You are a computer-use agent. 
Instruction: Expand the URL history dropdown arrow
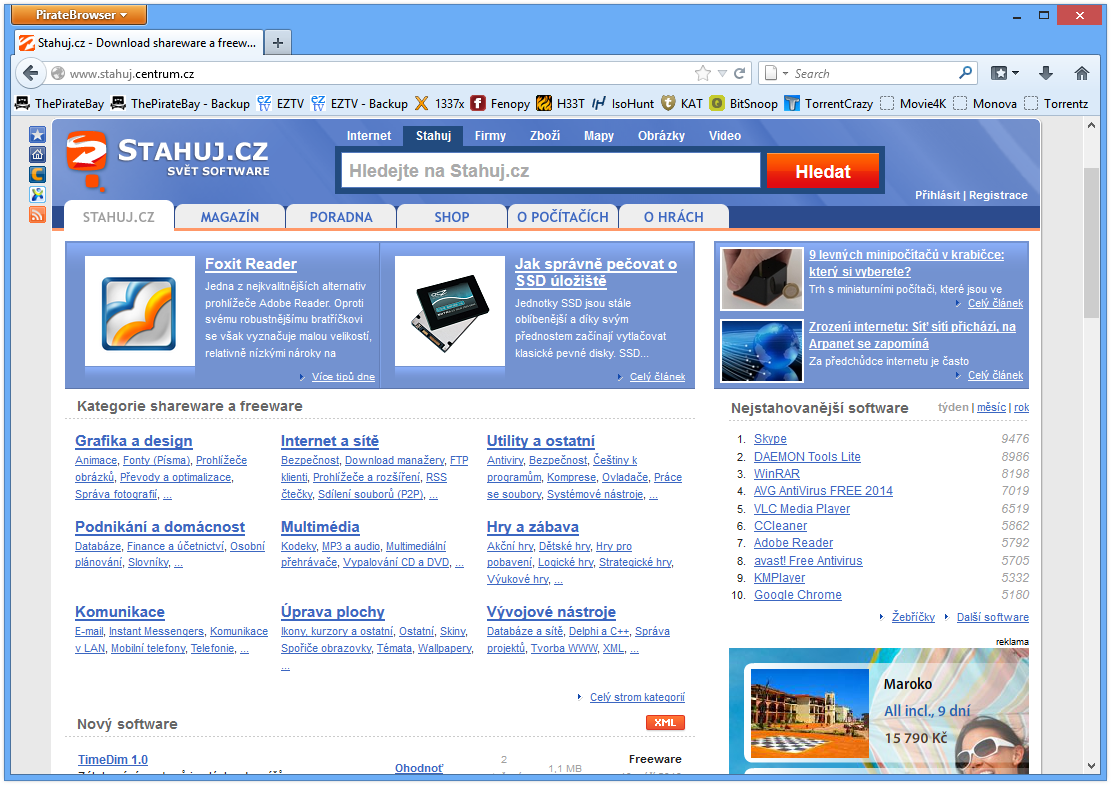722,73
